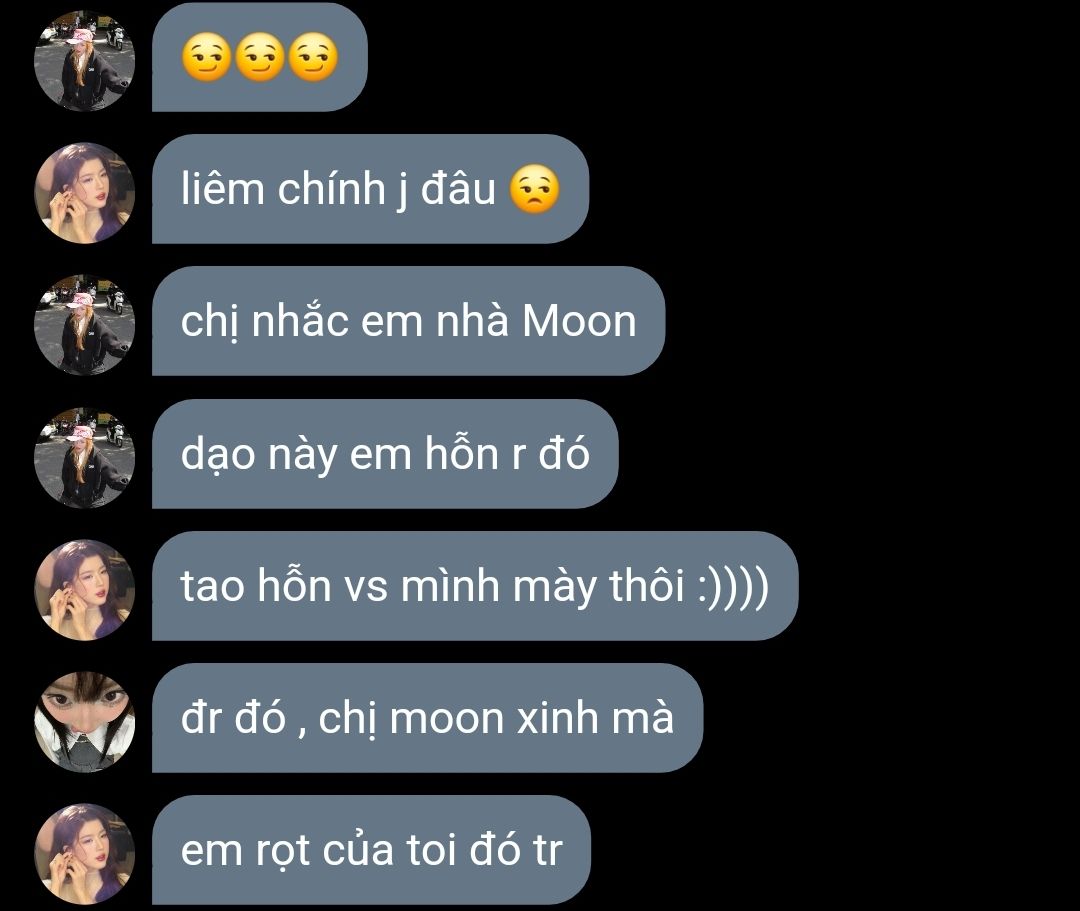Select message 'đr đó , chị moon xinh mà'
This screenshot has height=911, width=1080.
click(427, 718)
